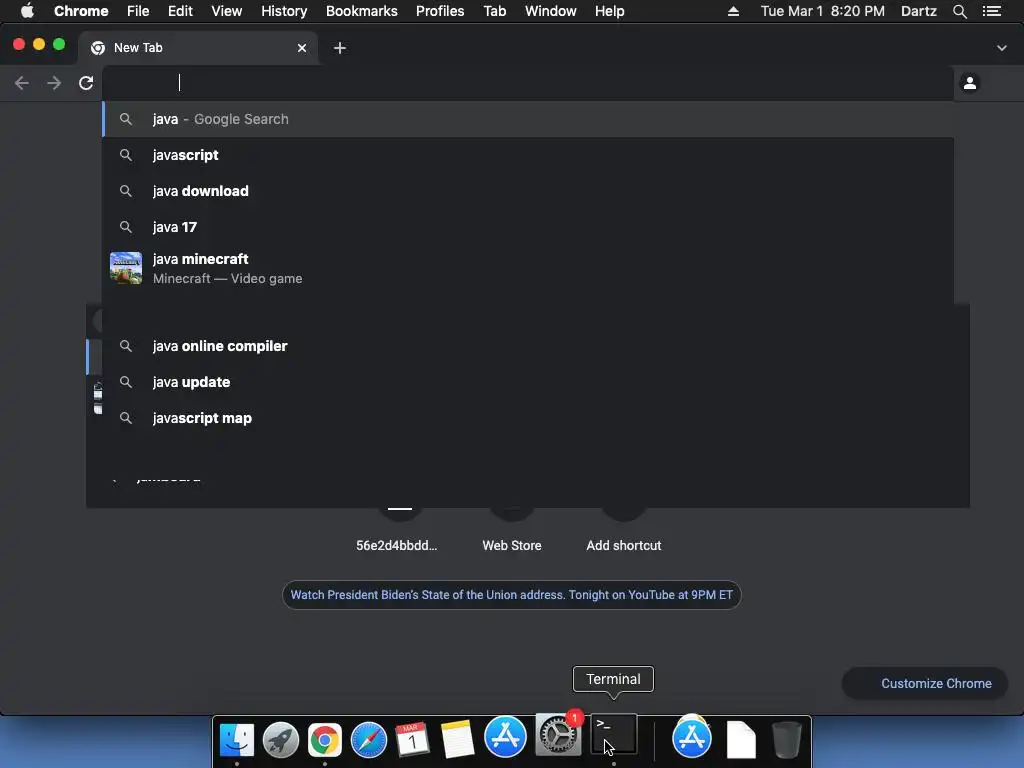
Task: Open Chrome profile avatar button
Action: [970, 83]
